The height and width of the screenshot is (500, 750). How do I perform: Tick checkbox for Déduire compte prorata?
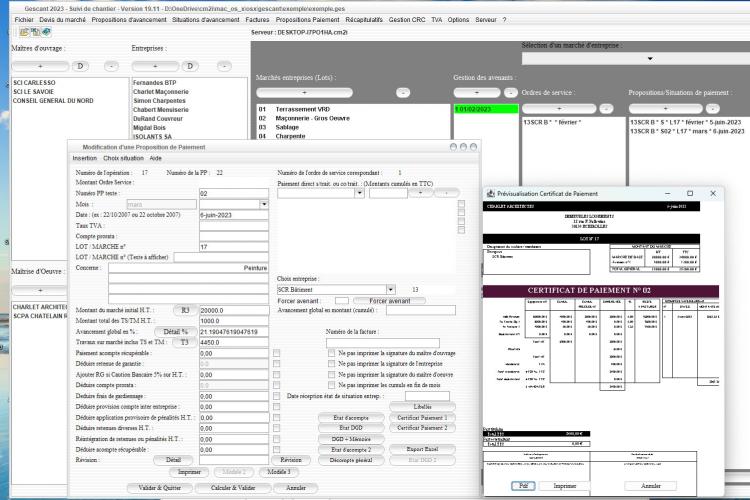(x=276, y=385)
